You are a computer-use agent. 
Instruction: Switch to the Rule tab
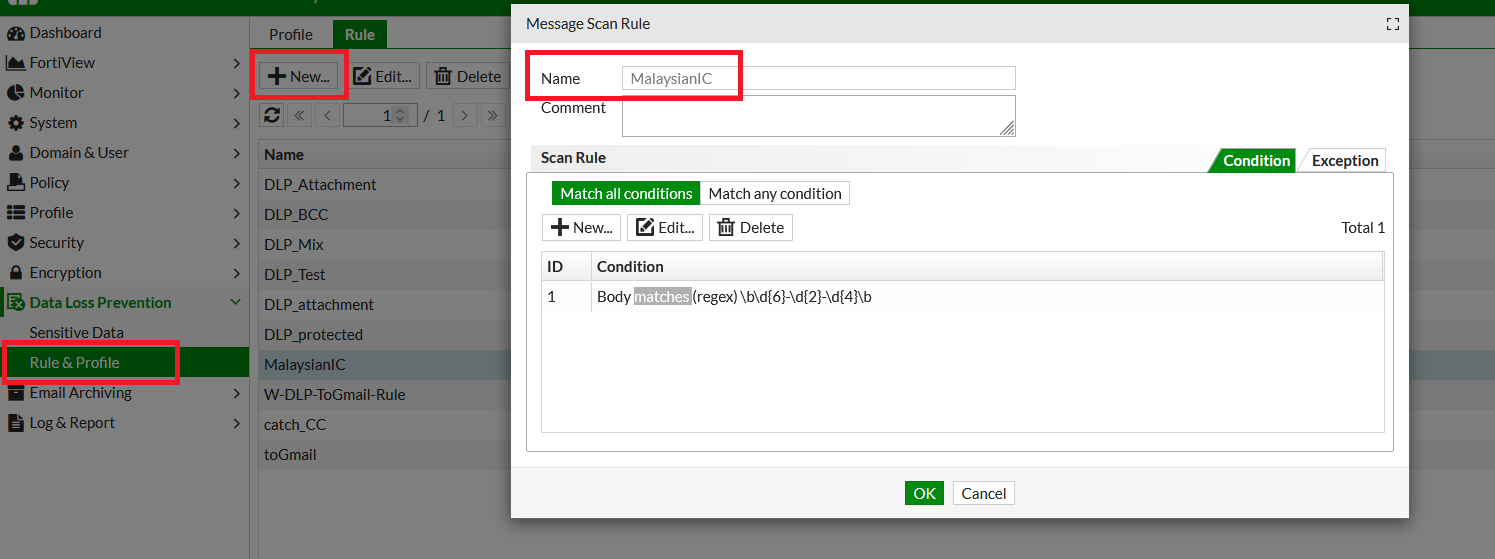[x=360, y=34]
